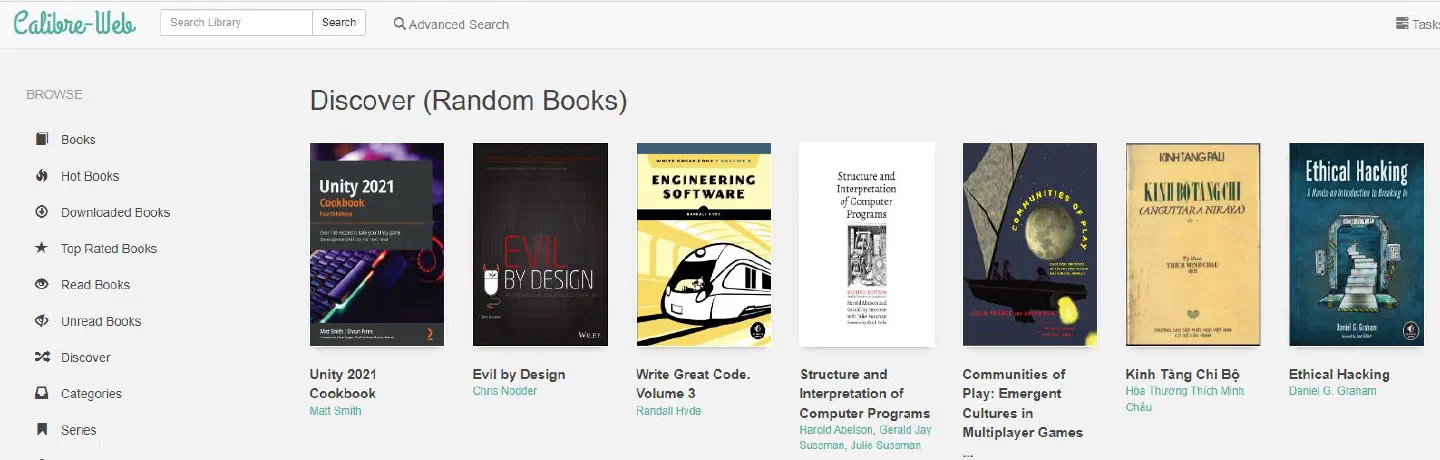Screen dimensions: 1440x460
Task: View author Randall Hyde
Action: tap(669, 411)
